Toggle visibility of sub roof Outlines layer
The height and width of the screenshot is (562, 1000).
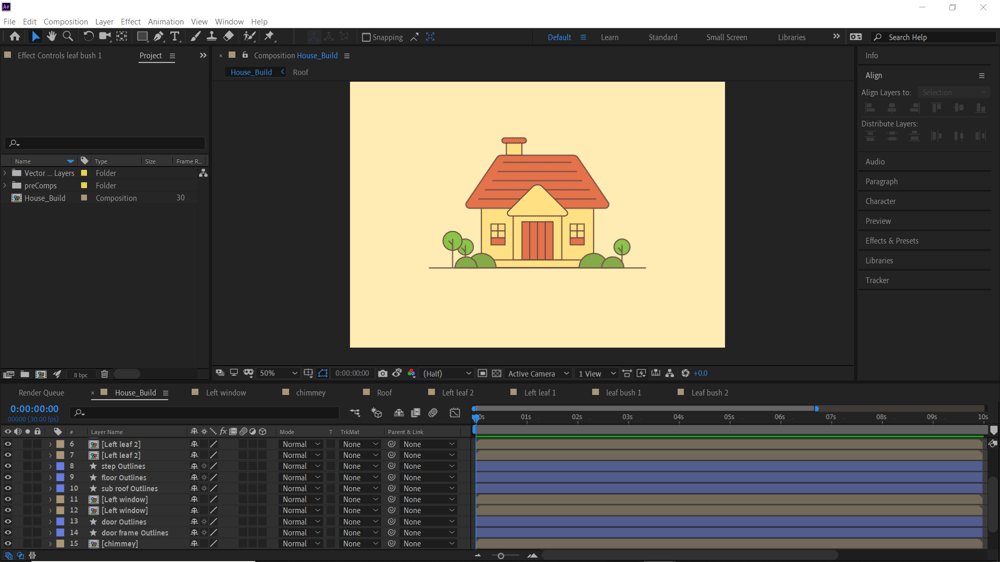[x=8, y=489]
